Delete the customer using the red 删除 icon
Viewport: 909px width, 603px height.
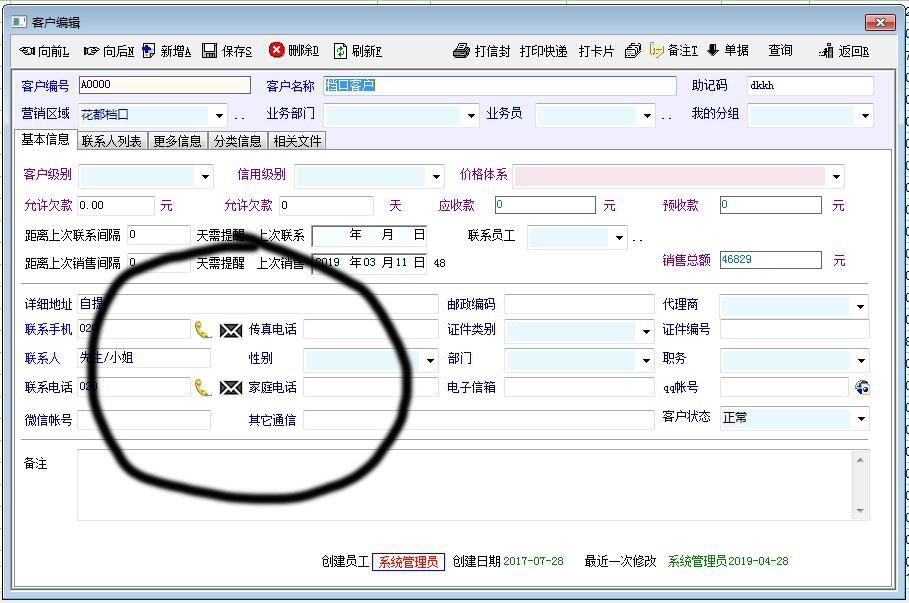tap(277, 50)
